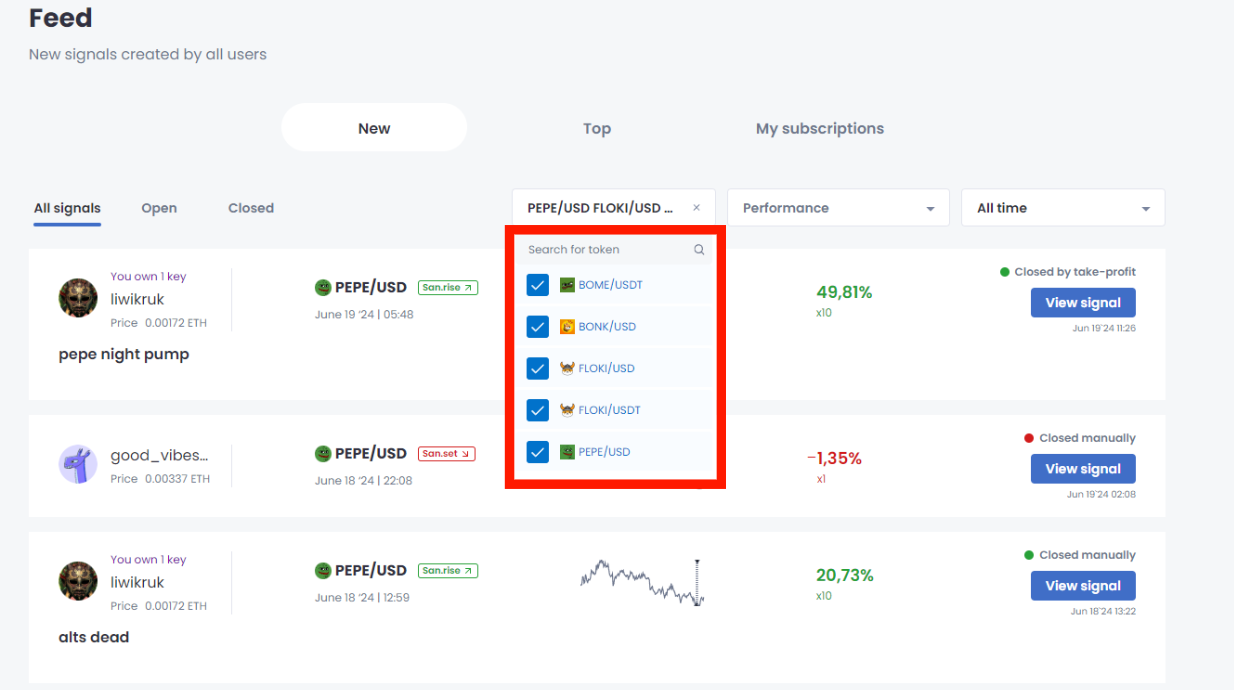Click the PEPE/USD frog icon in the token list
The width and height of the screenshot is (1234, 690).
tap(567, 452)
